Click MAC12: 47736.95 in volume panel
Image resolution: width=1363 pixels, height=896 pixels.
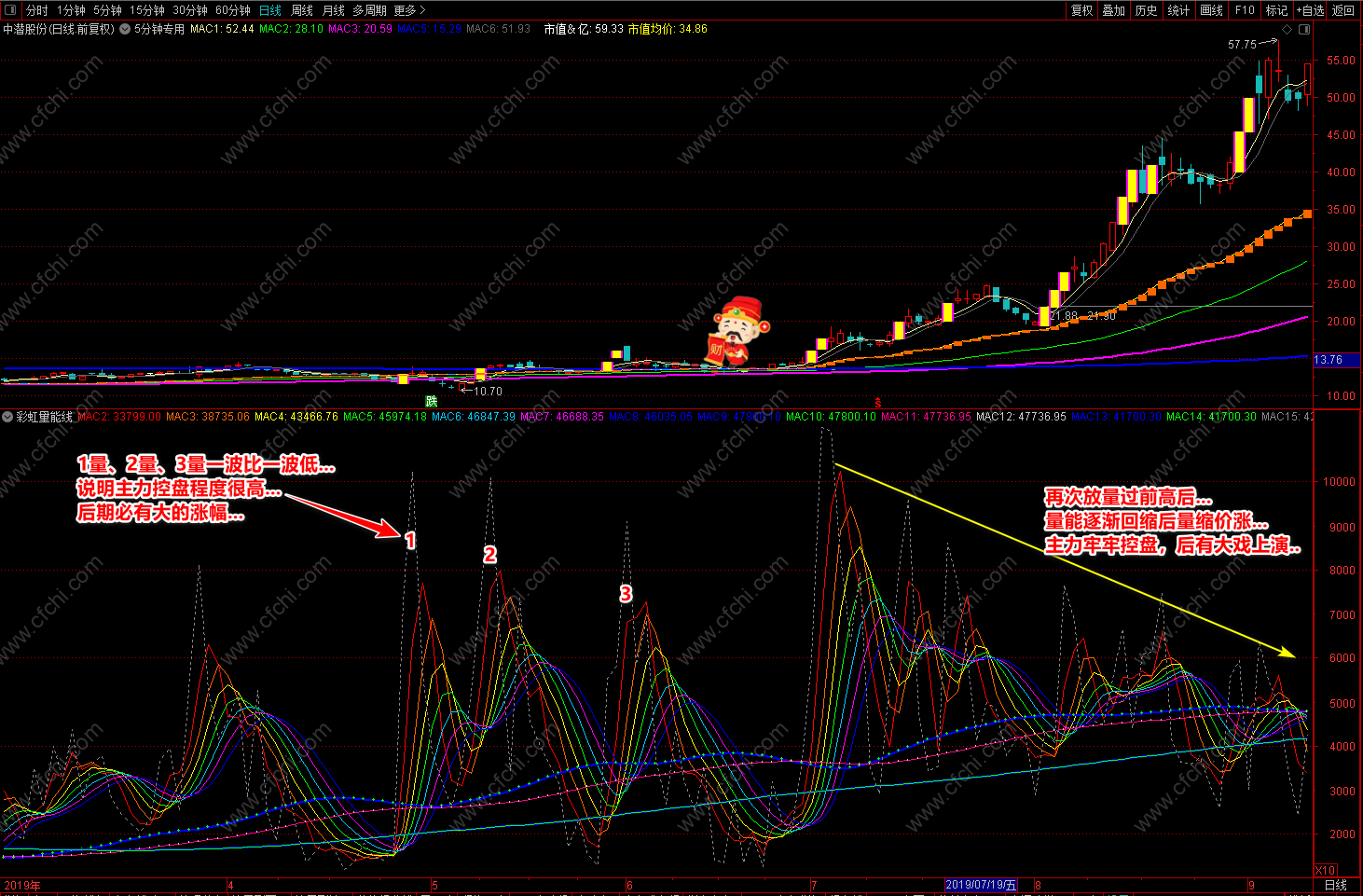[x=1021, y=417]
